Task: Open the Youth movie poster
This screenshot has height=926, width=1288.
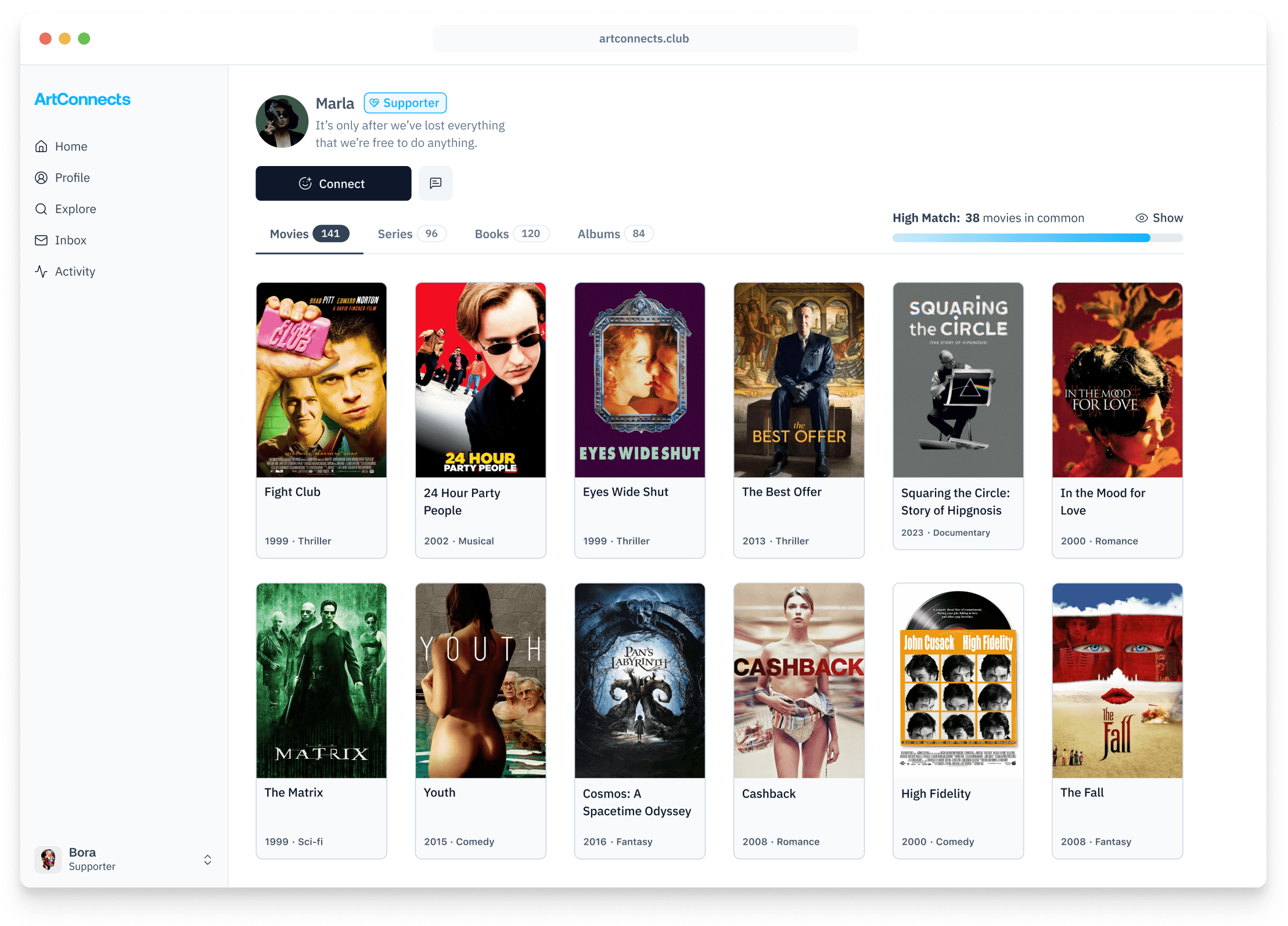Action: [x=481, y=680]
